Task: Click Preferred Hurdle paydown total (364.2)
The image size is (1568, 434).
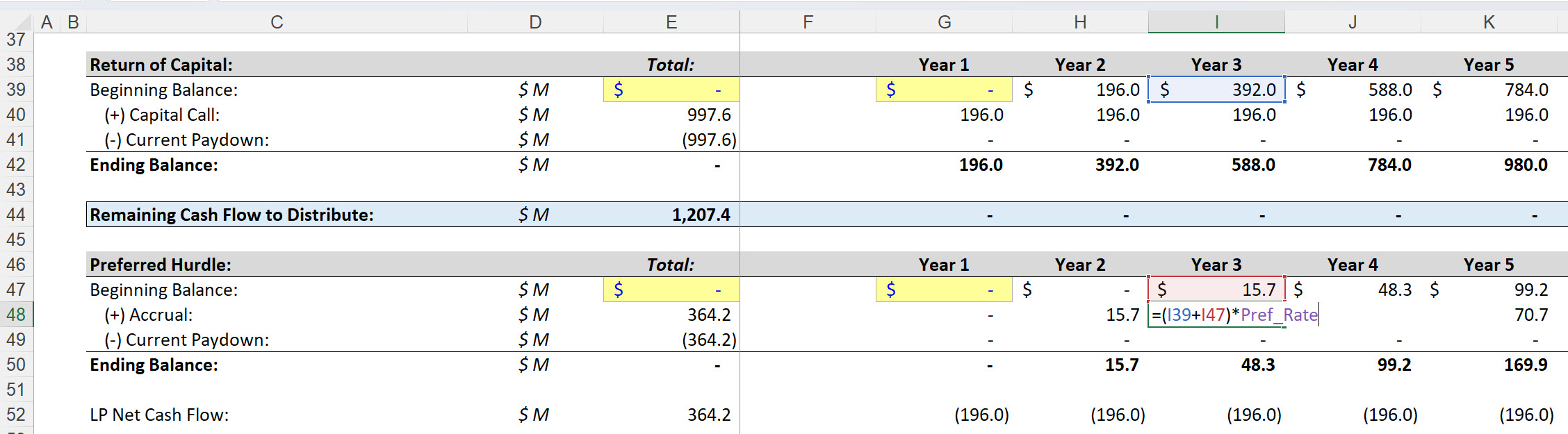Action: click(x=709, y=340)
